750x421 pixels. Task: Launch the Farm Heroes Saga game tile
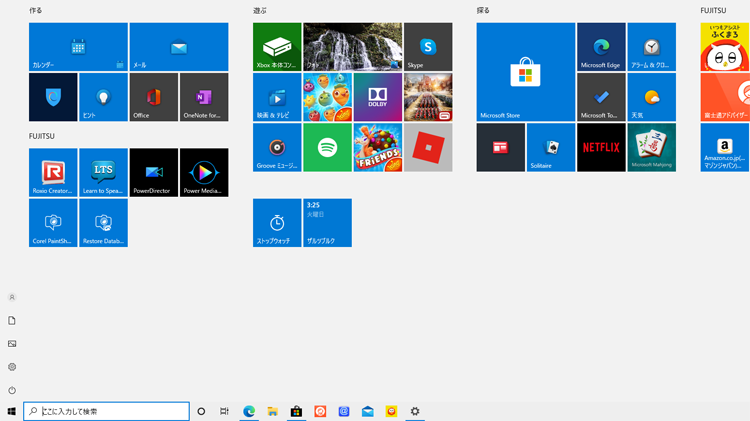point(328,97)
